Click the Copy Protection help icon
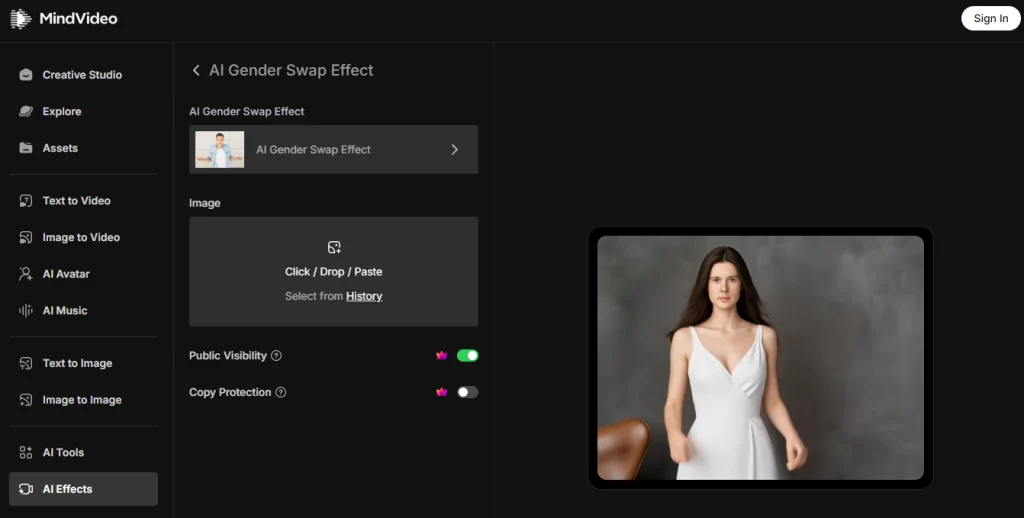The width and height of the screenshot is (1024, 518). coord(281,393)
